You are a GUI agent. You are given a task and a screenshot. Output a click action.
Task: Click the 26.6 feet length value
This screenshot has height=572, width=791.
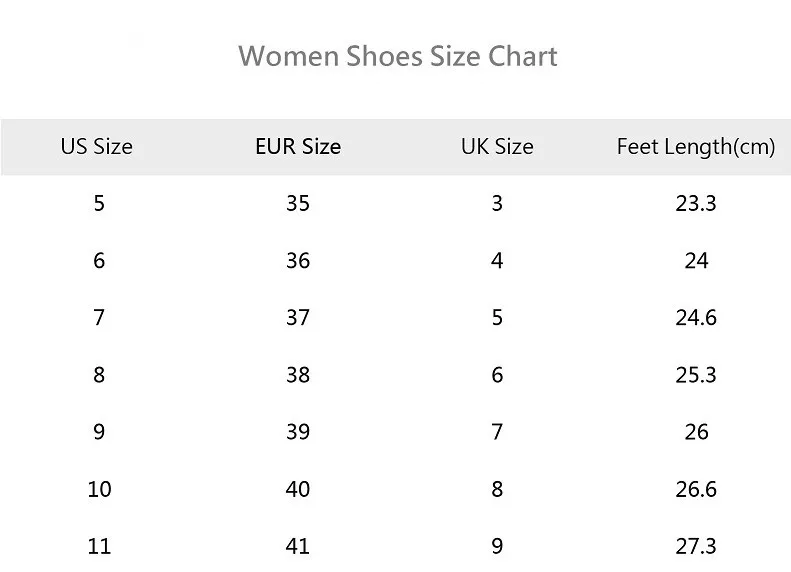pyautogui.click(x=696, y=489)
